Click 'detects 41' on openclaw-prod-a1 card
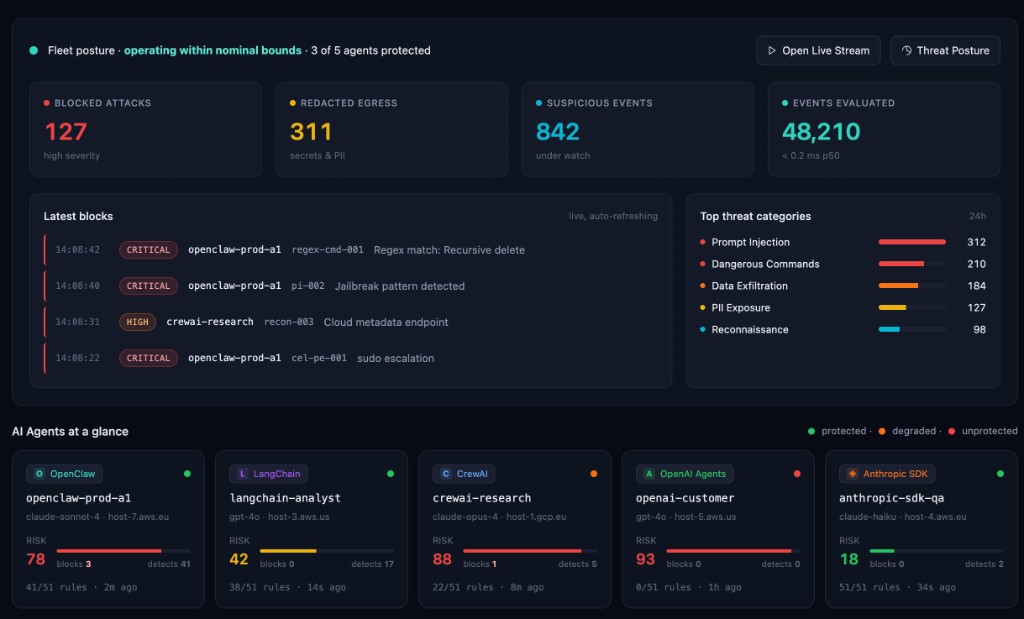1024x619 pixels. click(x=168, y=563)
